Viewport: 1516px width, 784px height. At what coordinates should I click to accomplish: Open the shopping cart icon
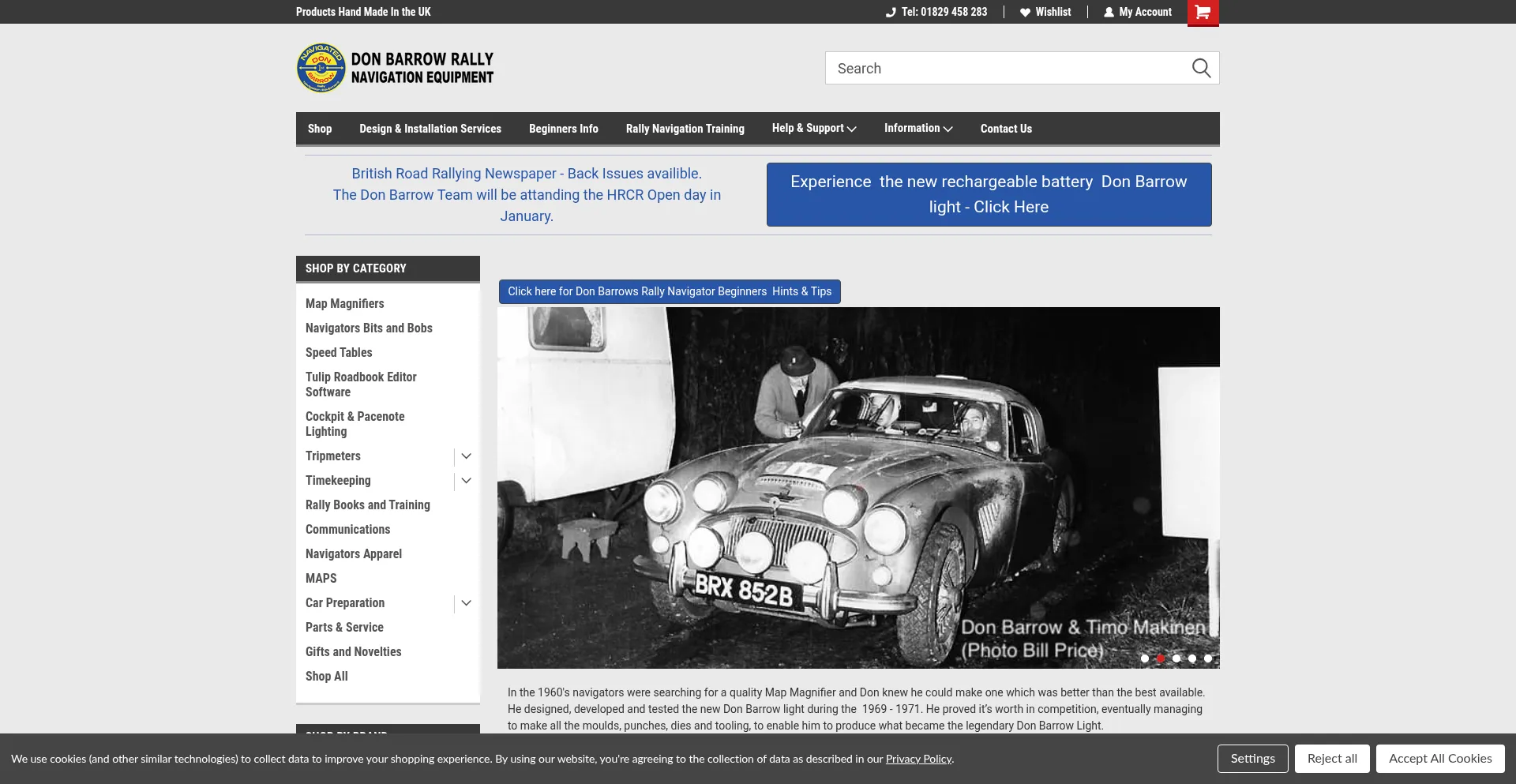[1203, 13]
